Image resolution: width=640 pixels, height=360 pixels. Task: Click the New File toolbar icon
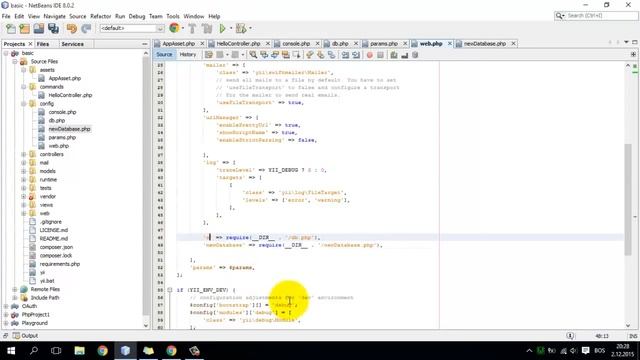[11, 28]
